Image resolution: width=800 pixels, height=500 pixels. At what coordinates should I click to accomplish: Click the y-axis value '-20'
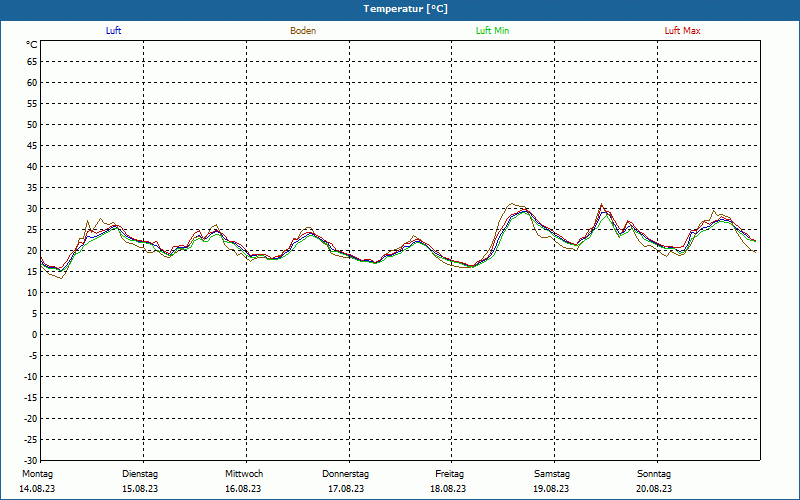(31, 419)
